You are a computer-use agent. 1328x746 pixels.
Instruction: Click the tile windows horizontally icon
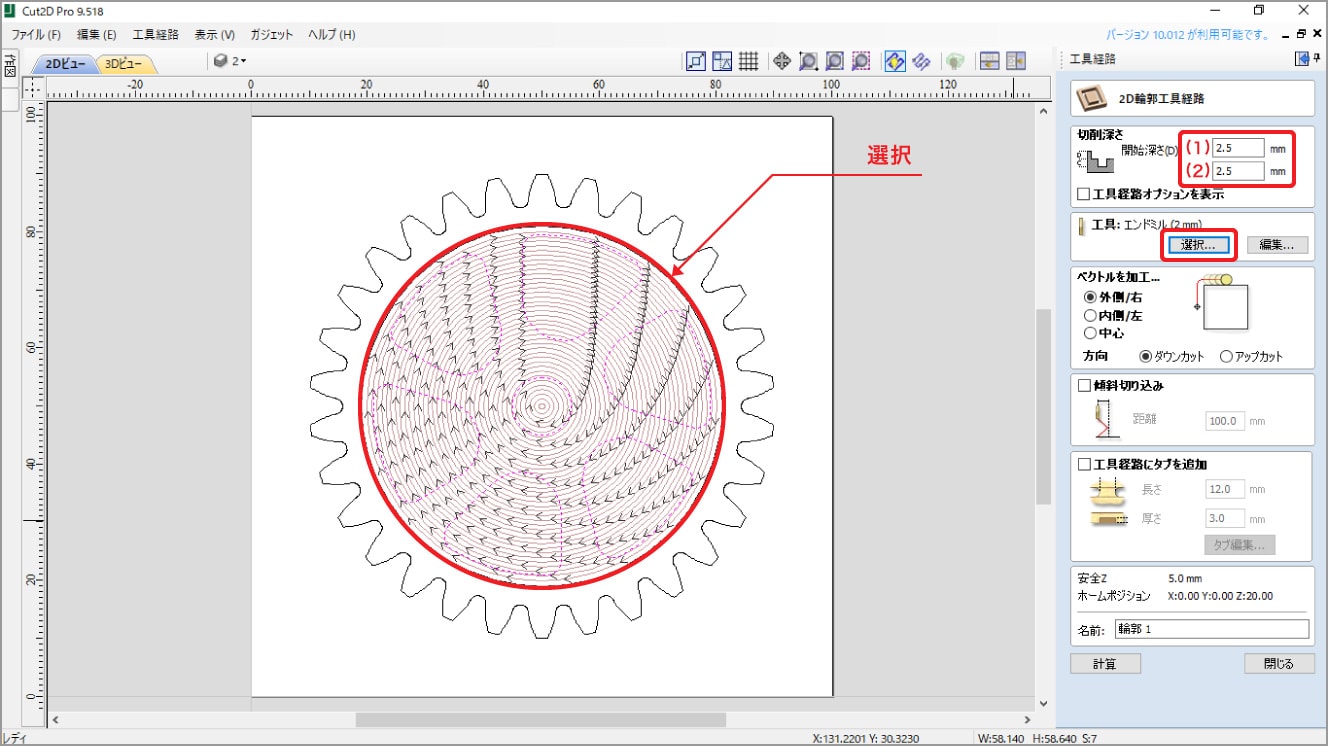(x=990, y=61)
